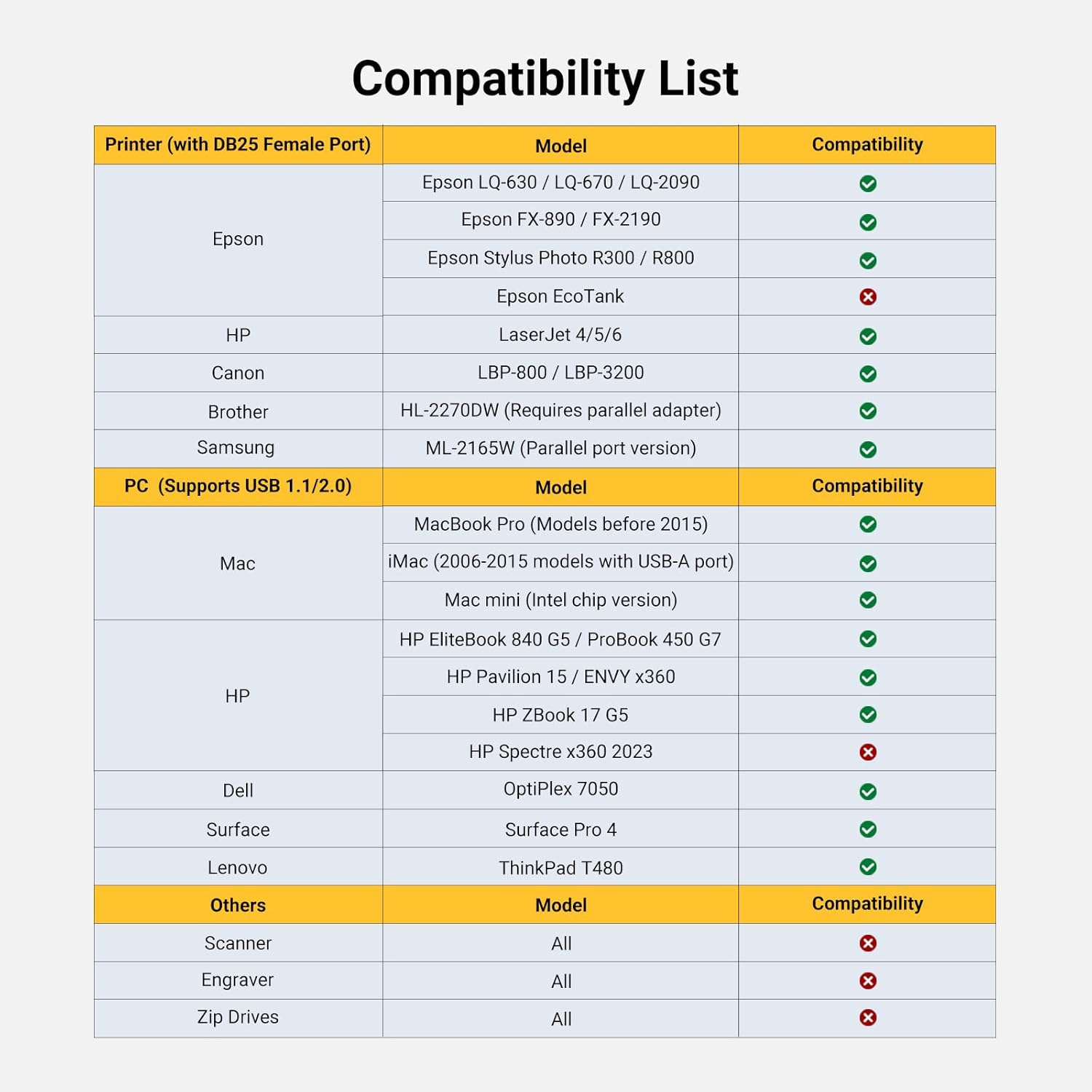The image size is (1092, 1092).
Task: Click the 'Epson Stylus Photo R300 / R800' model text
Action: (561, 258)
